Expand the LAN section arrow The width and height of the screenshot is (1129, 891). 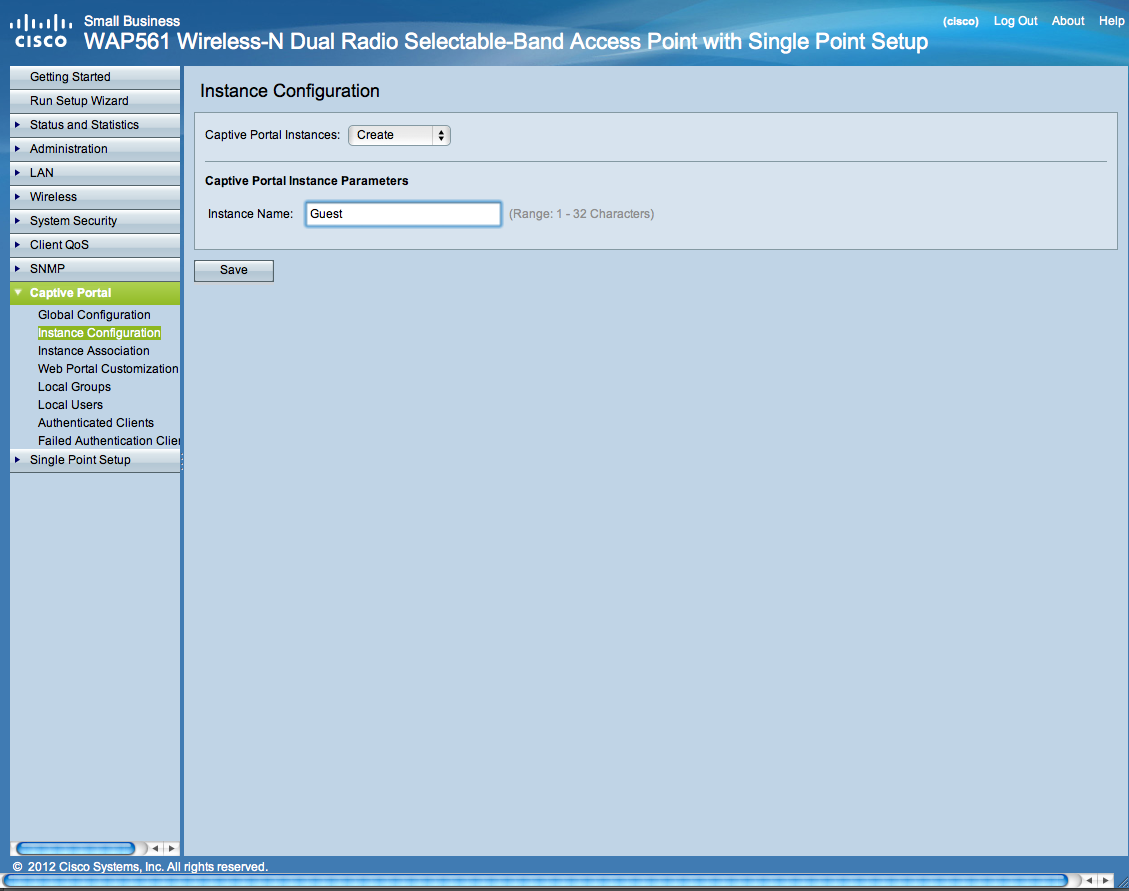point(17,172)
